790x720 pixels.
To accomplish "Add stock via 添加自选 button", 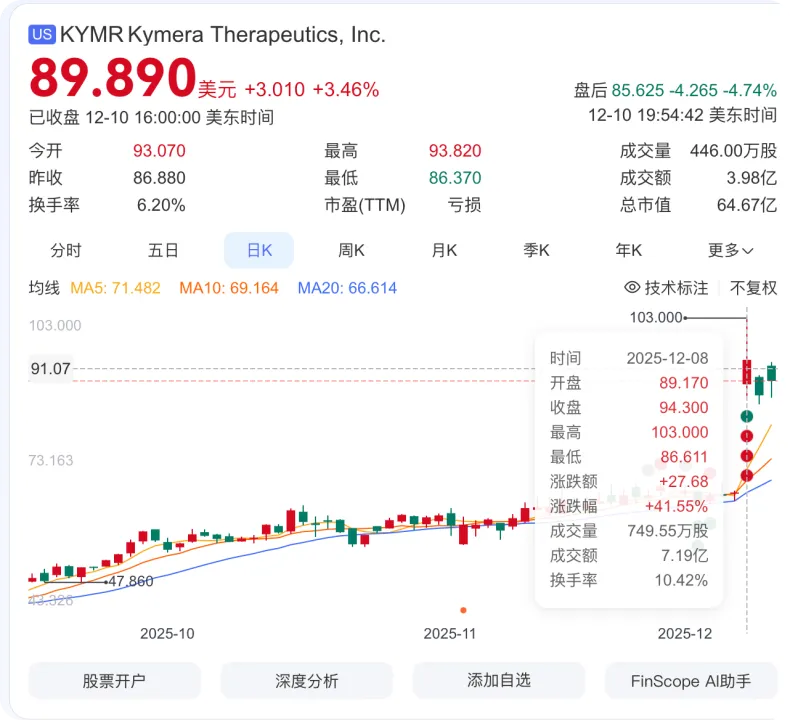I will [498, 681].
